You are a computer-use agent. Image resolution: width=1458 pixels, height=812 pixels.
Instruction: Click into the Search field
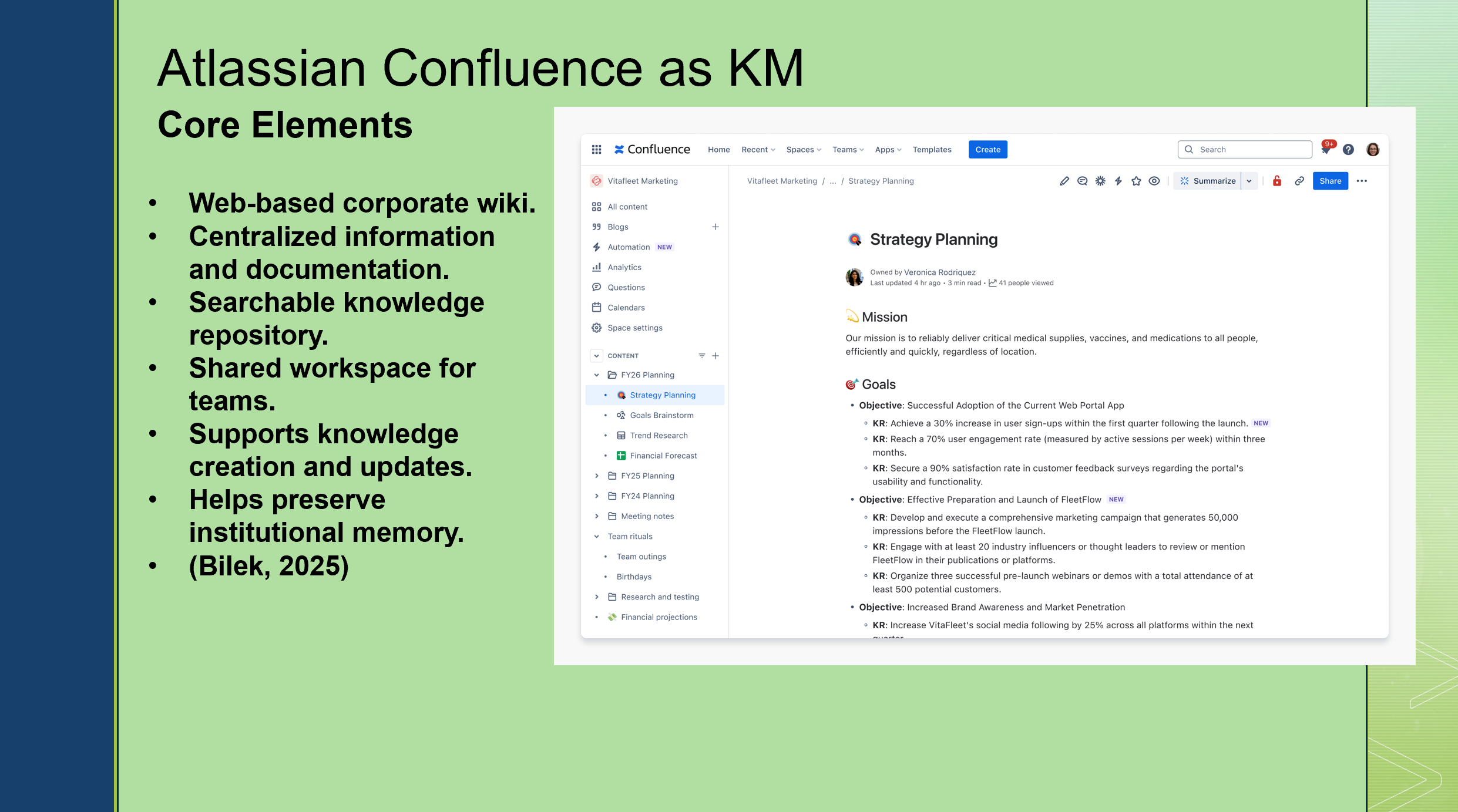[1244, 150]
